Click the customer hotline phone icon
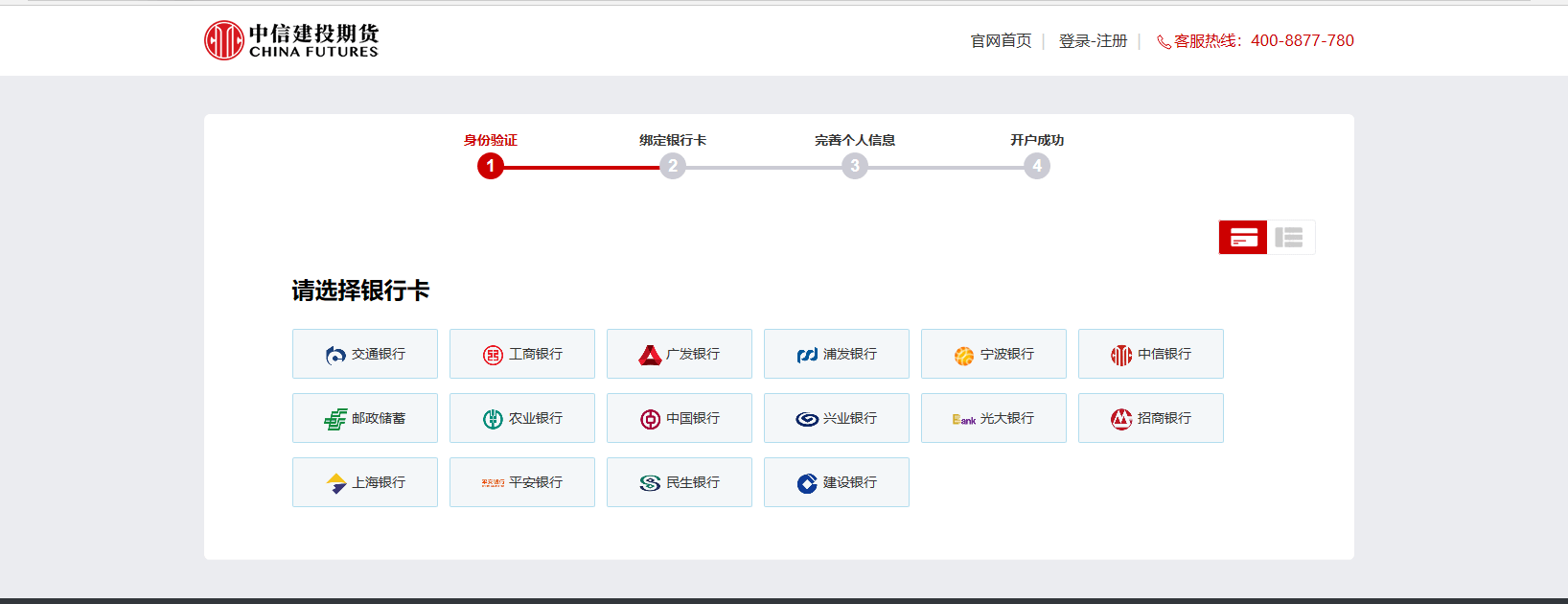 coord(1164,42)
